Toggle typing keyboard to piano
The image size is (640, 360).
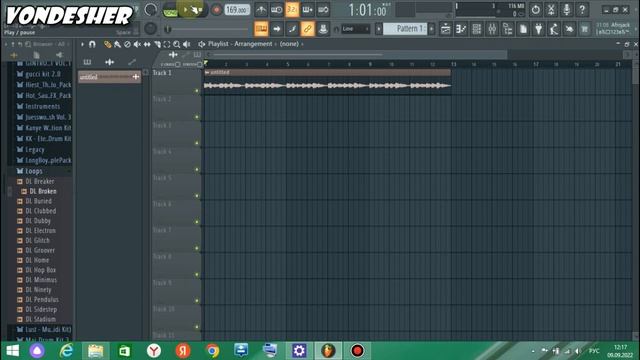coord(261,29)
